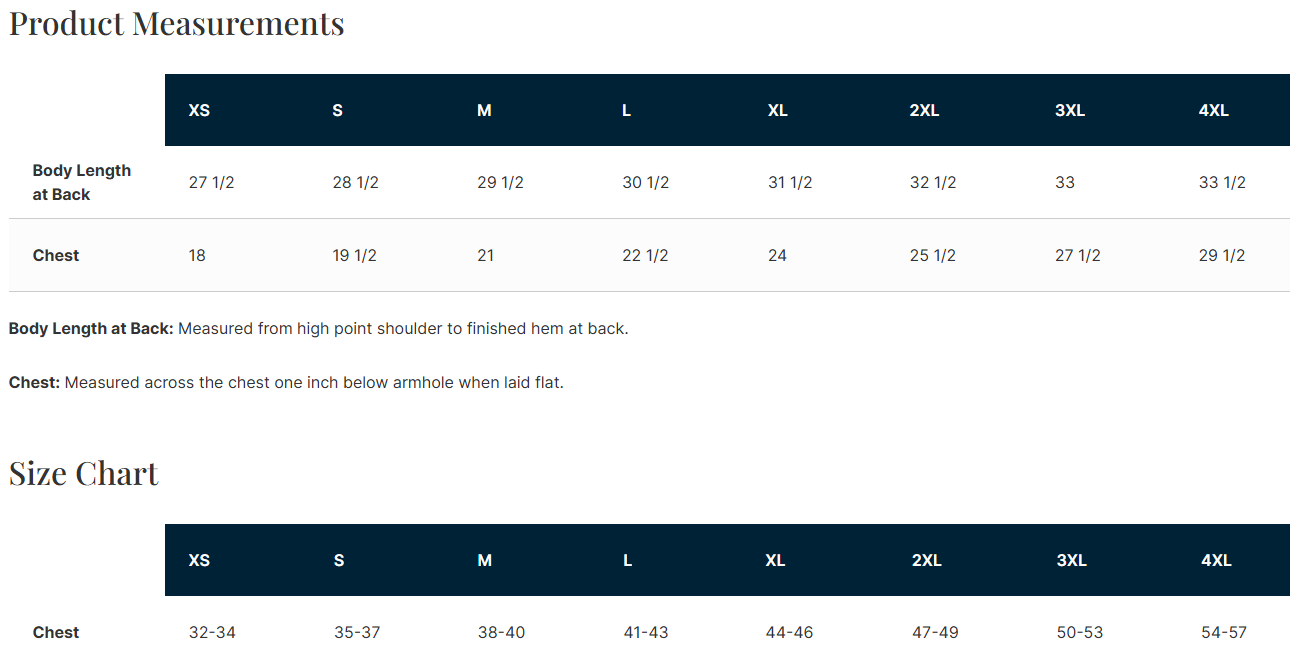Select the XS column header in Product Measurements
Viewport: 1290px width, 668px height.
[x=199, y=110]
